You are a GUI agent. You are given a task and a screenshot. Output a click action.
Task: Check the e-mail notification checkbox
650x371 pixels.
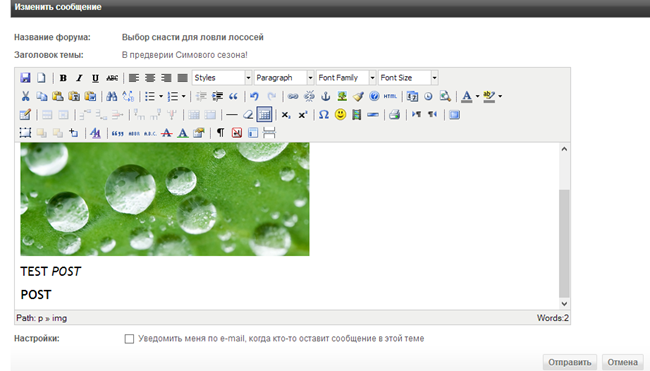point(129,339)
